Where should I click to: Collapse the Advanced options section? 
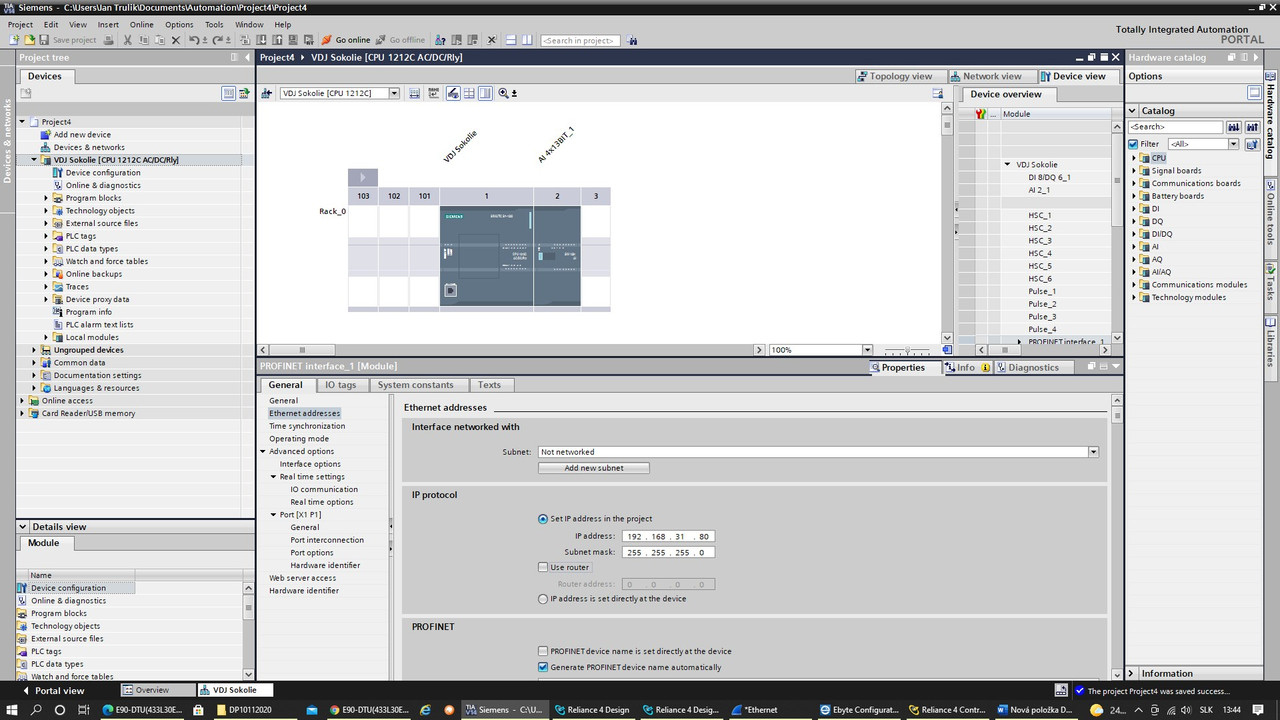pyautogui.click(x=263, y=452)
